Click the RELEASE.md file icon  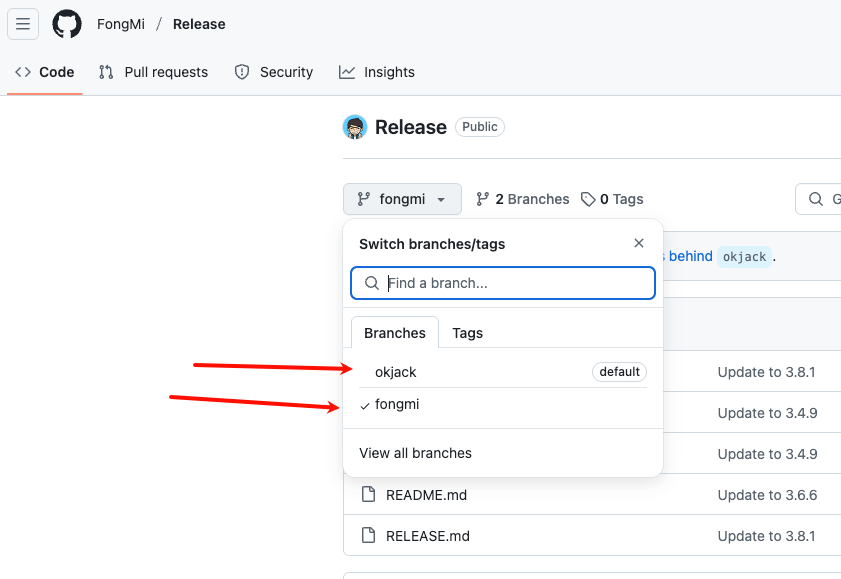click(x=368, y=536)
